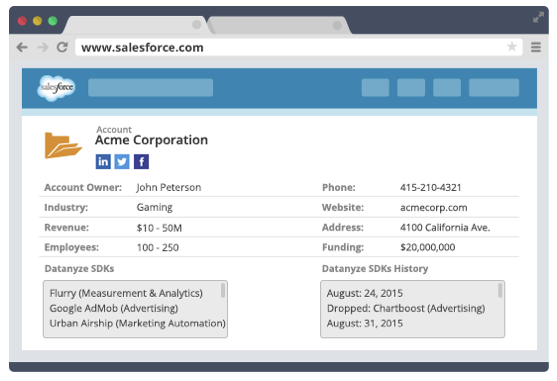Click Urban Airship (Marketing Automation) entry
This screenshot has height=381, width=557.
click(x=137, y=323)
